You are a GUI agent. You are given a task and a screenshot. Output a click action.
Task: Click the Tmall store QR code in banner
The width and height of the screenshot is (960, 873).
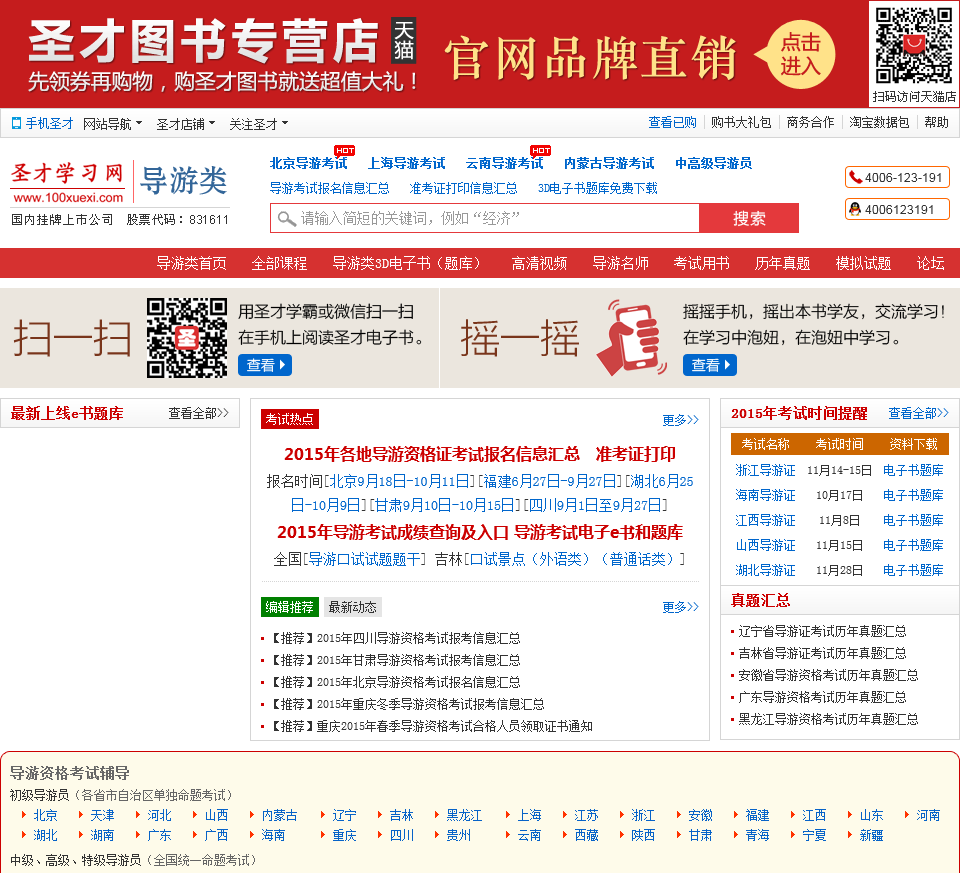tap(913, 45)
